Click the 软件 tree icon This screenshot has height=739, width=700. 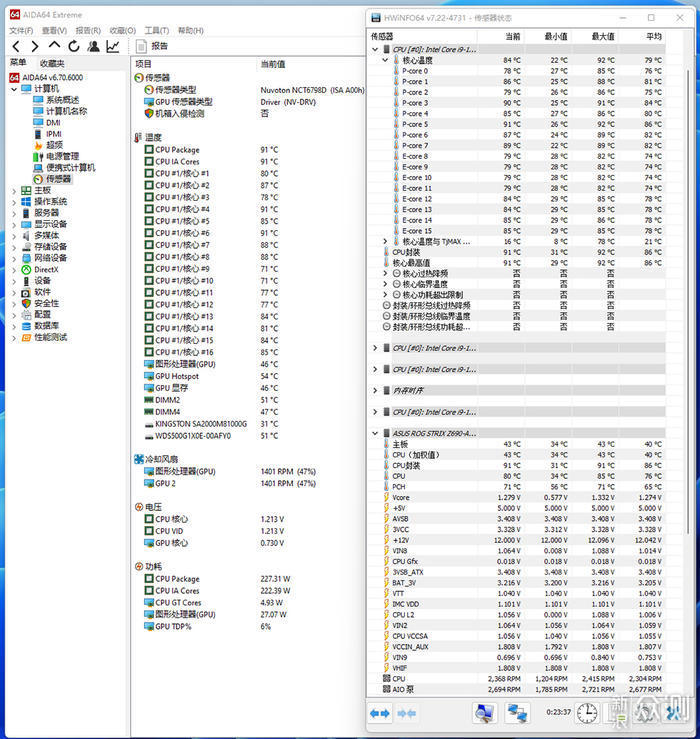tap(26, 292)
